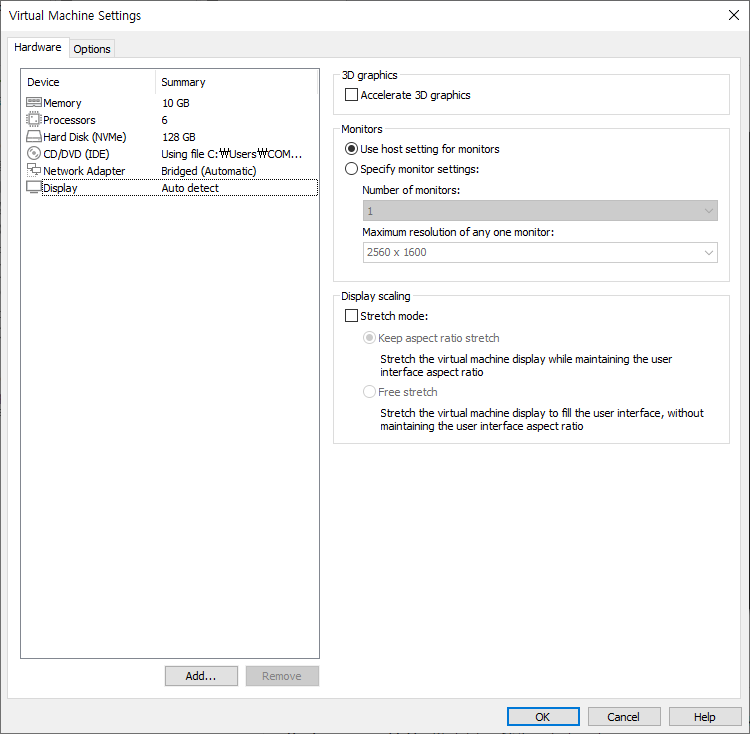Choose Keep aspect ratio stretch option
The width and height of the screenshot is (750, 734).
pos(369,338)
